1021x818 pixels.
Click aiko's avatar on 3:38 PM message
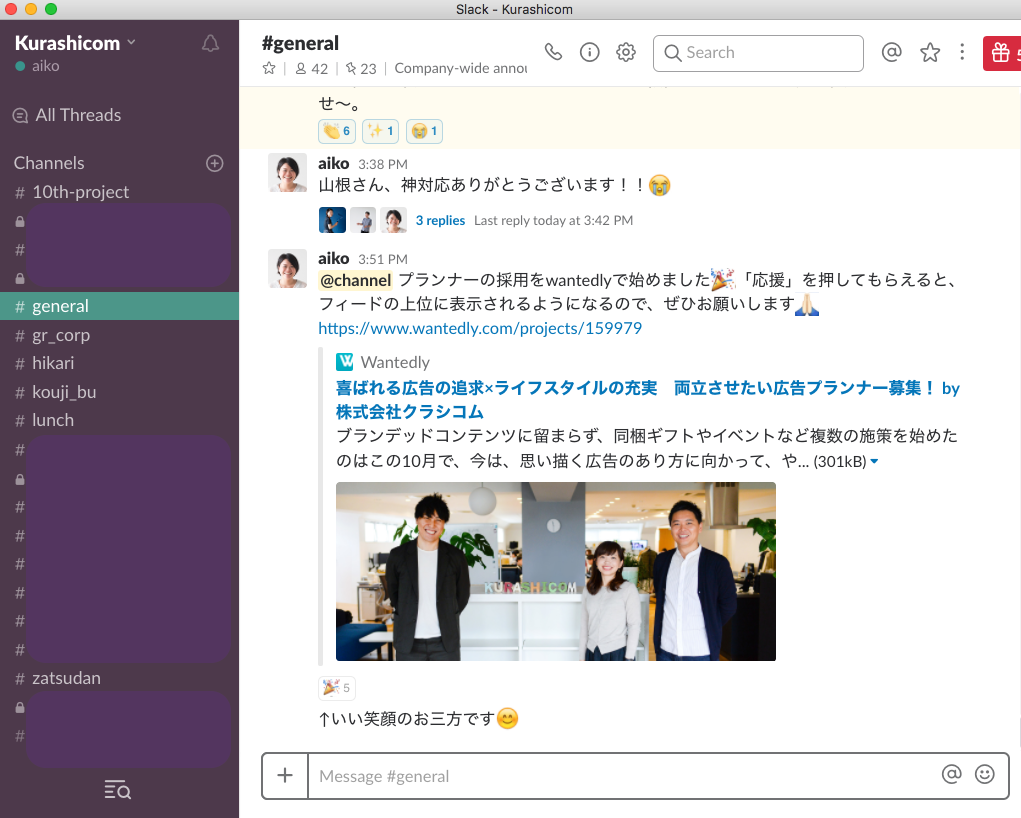tap(288, 173)
